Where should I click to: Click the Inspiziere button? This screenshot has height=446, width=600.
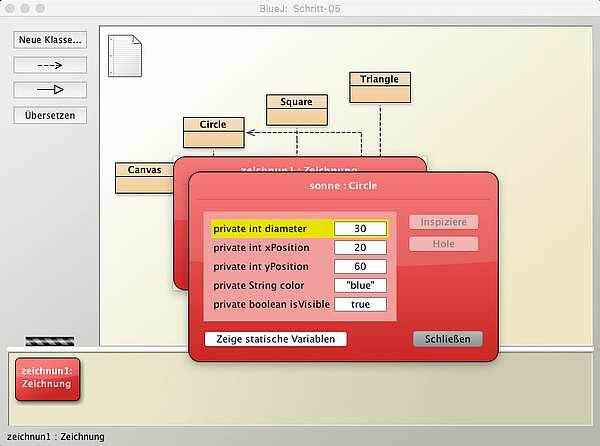click(x=443, y=222)
